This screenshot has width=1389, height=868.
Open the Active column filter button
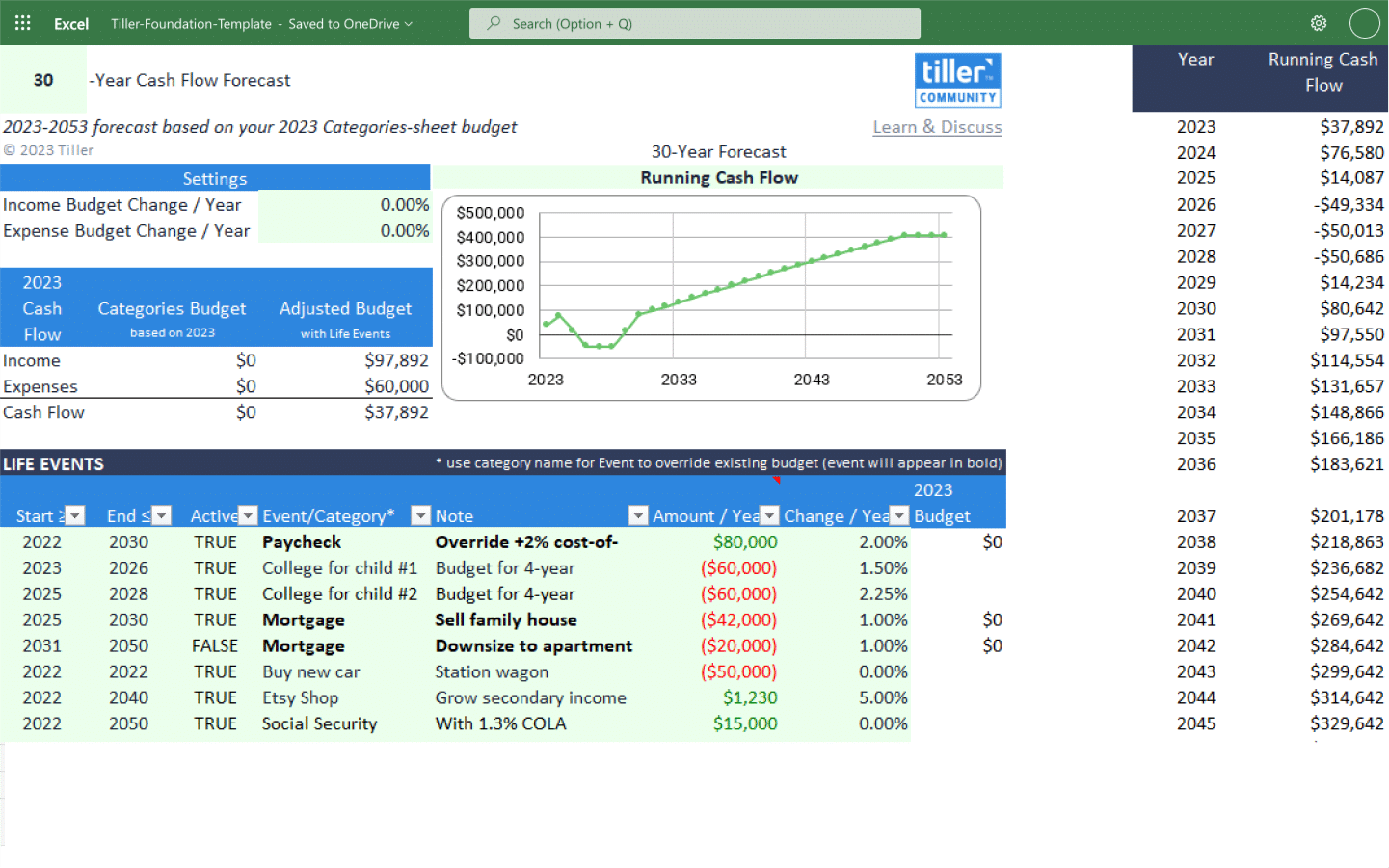tap(248, 516)
